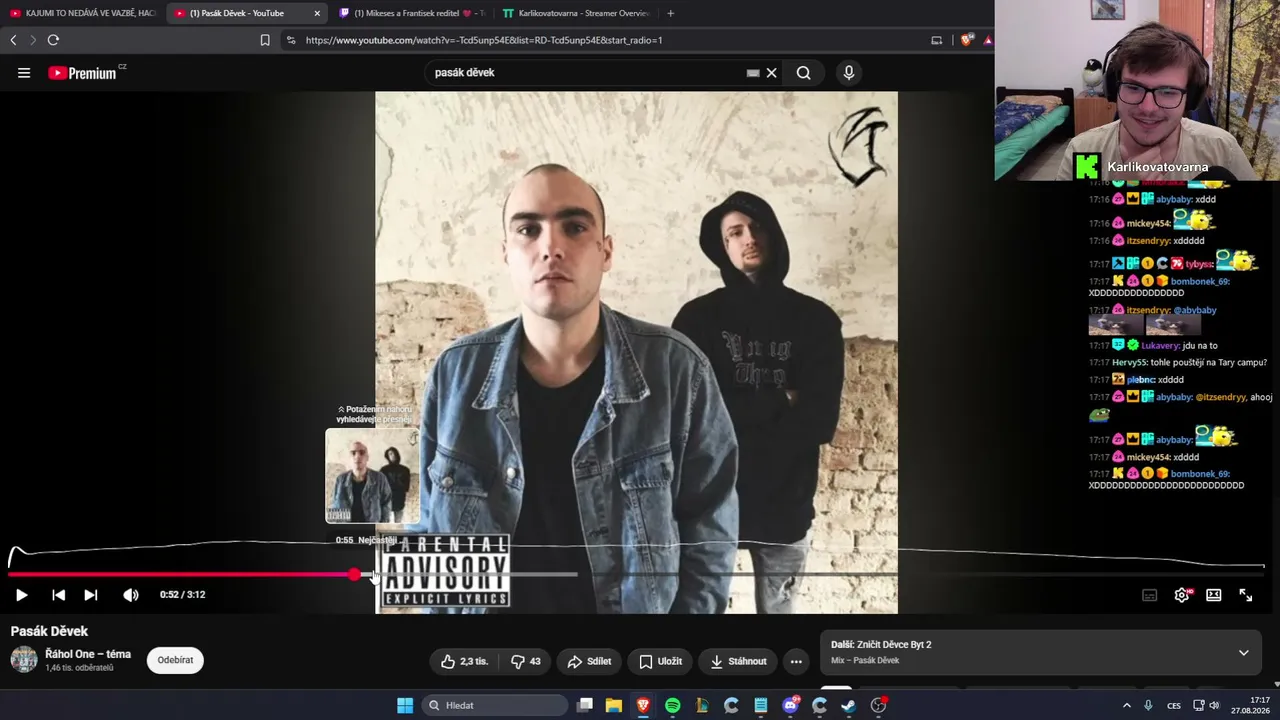This screenshot has height=720, width=1280.
Task: Bookmark this page
Action: (265, 40)
